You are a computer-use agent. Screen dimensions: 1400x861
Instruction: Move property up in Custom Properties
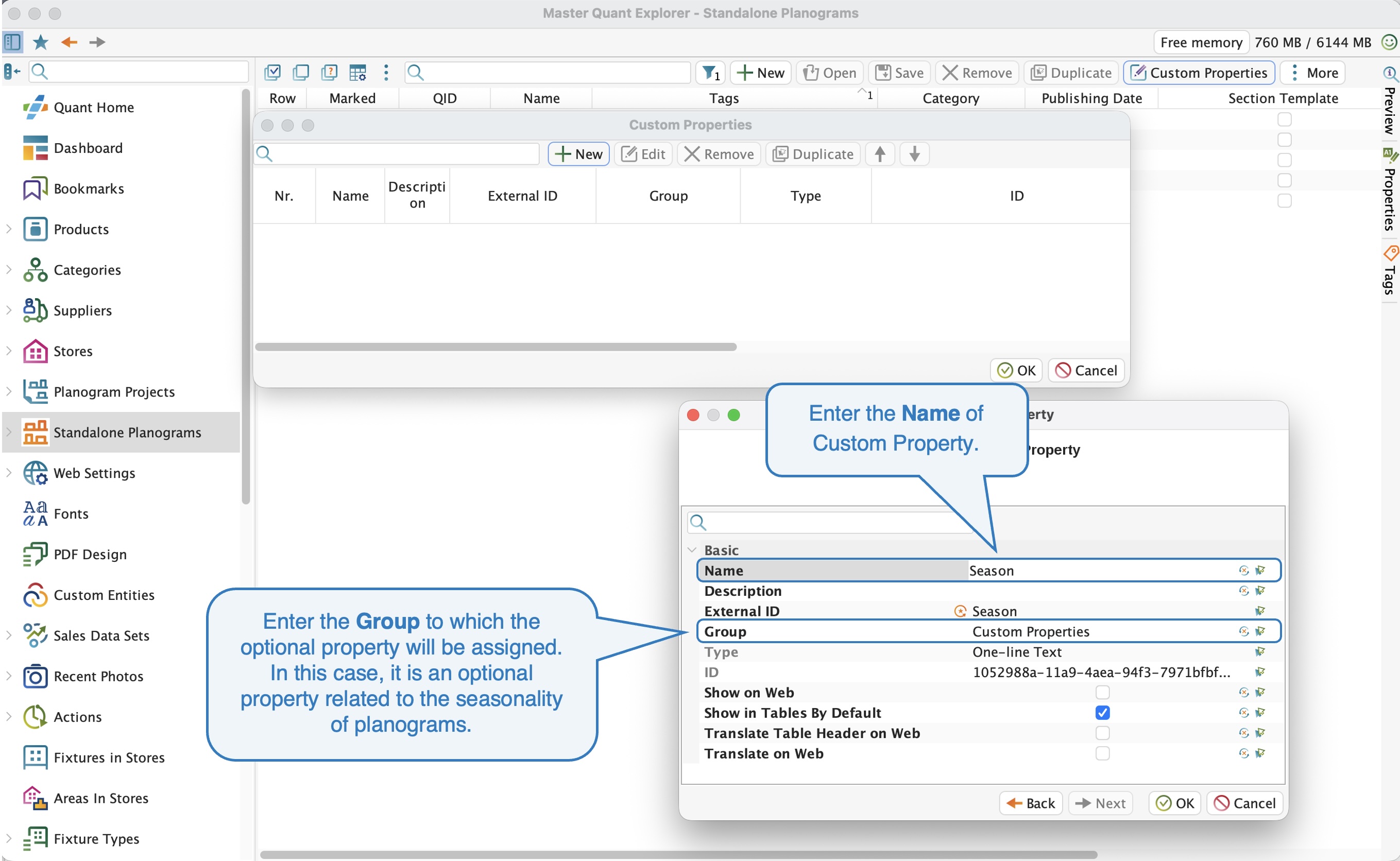pyautogui.click(x=880, y=154)
